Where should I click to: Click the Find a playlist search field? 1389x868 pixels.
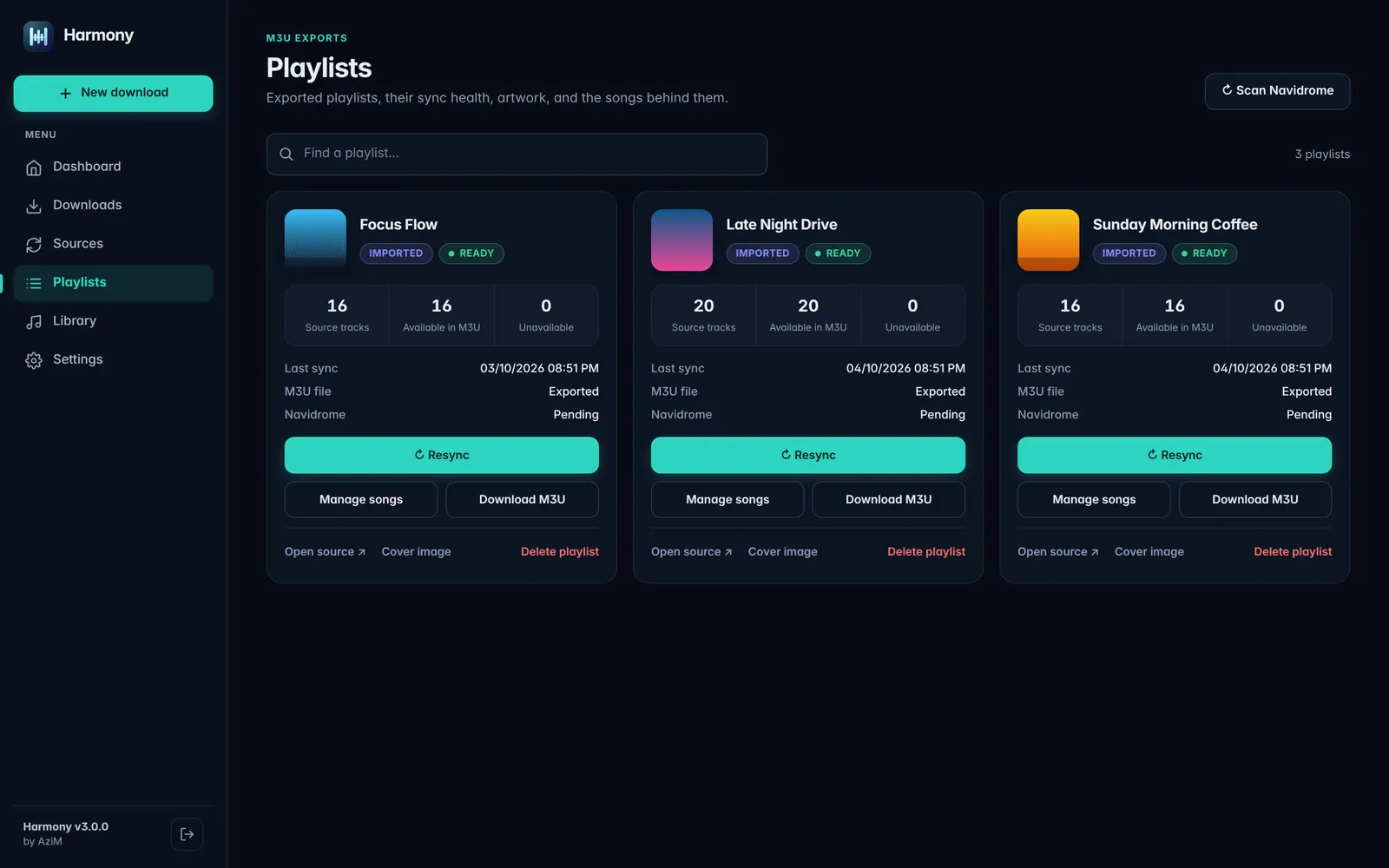pyautogui.click(x=517, y=154)
